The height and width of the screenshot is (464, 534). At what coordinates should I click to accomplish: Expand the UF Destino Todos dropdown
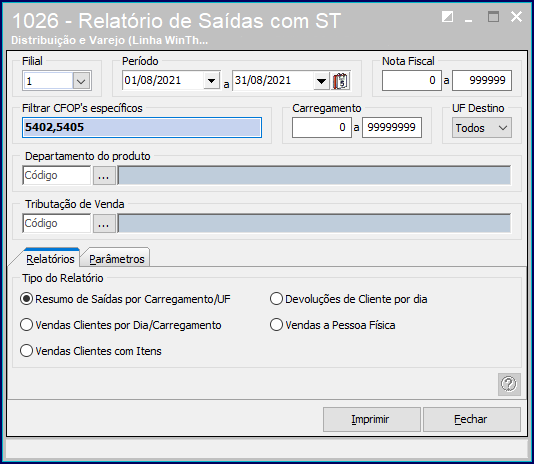(x=482, y=128)
